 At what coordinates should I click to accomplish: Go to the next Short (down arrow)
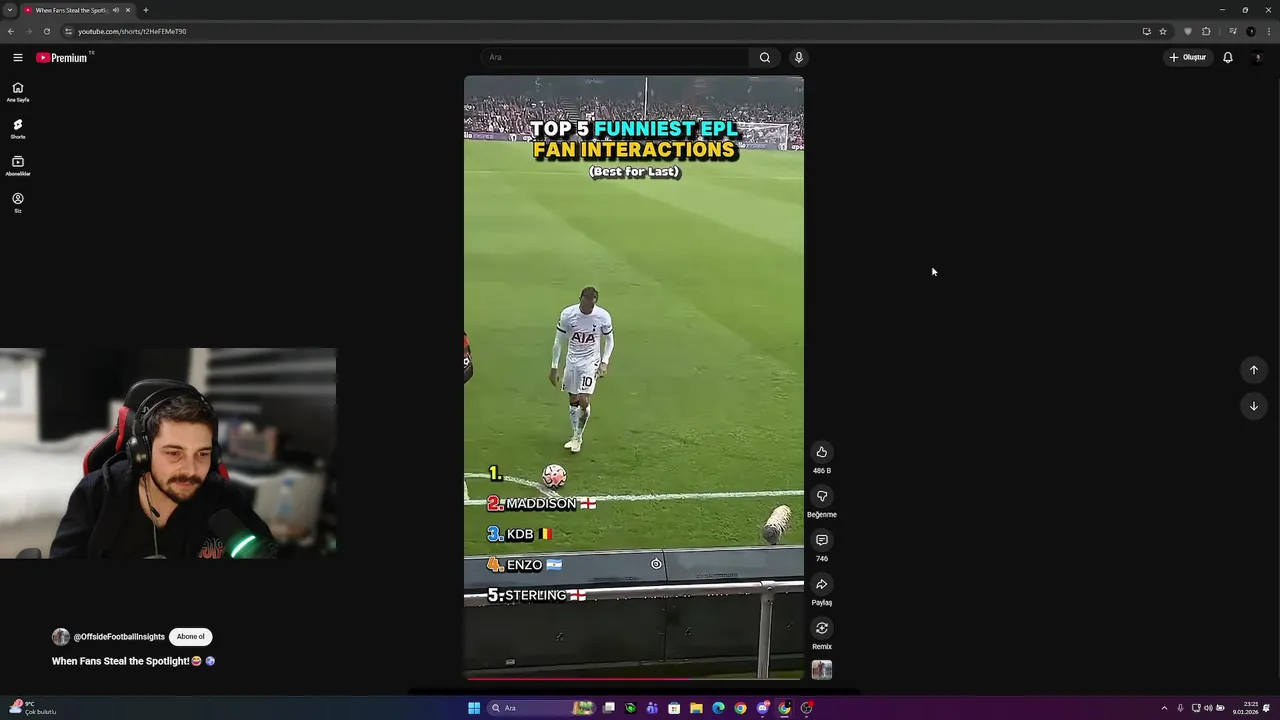click(x=1254, y=406)
